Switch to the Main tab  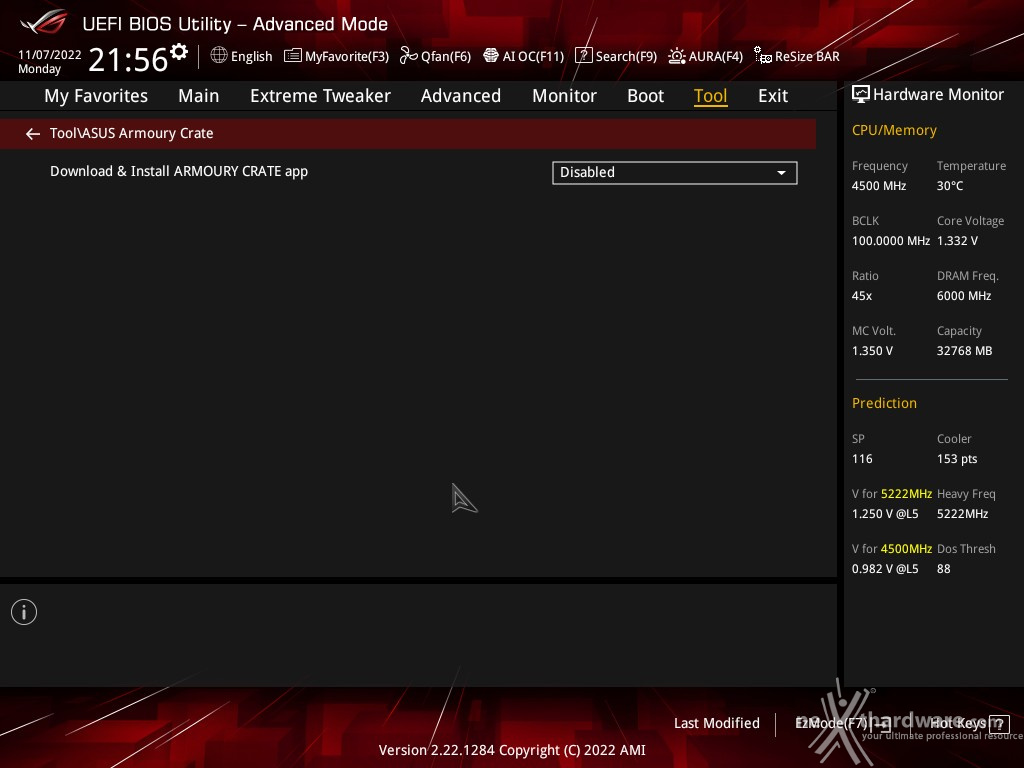(x=199, y=96)
